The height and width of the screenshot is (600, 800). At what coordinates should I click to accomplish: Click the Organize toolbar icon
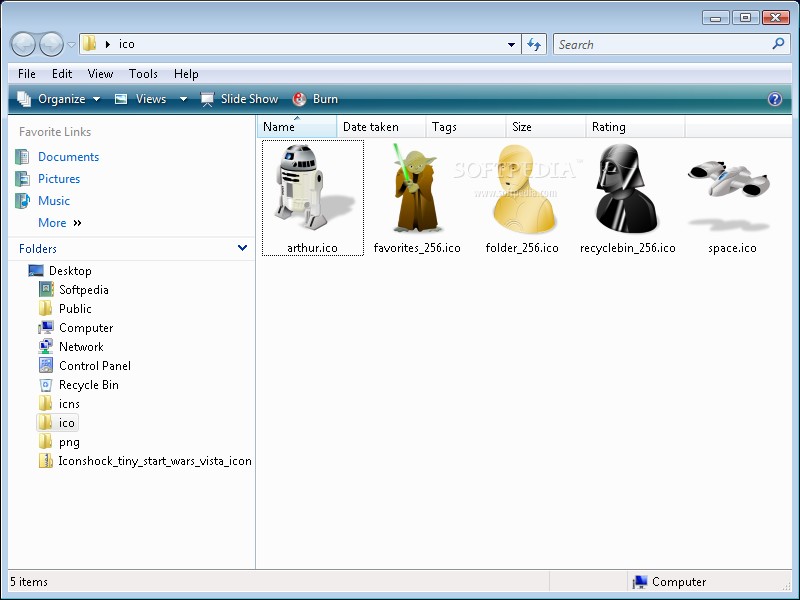click(24, 99)
